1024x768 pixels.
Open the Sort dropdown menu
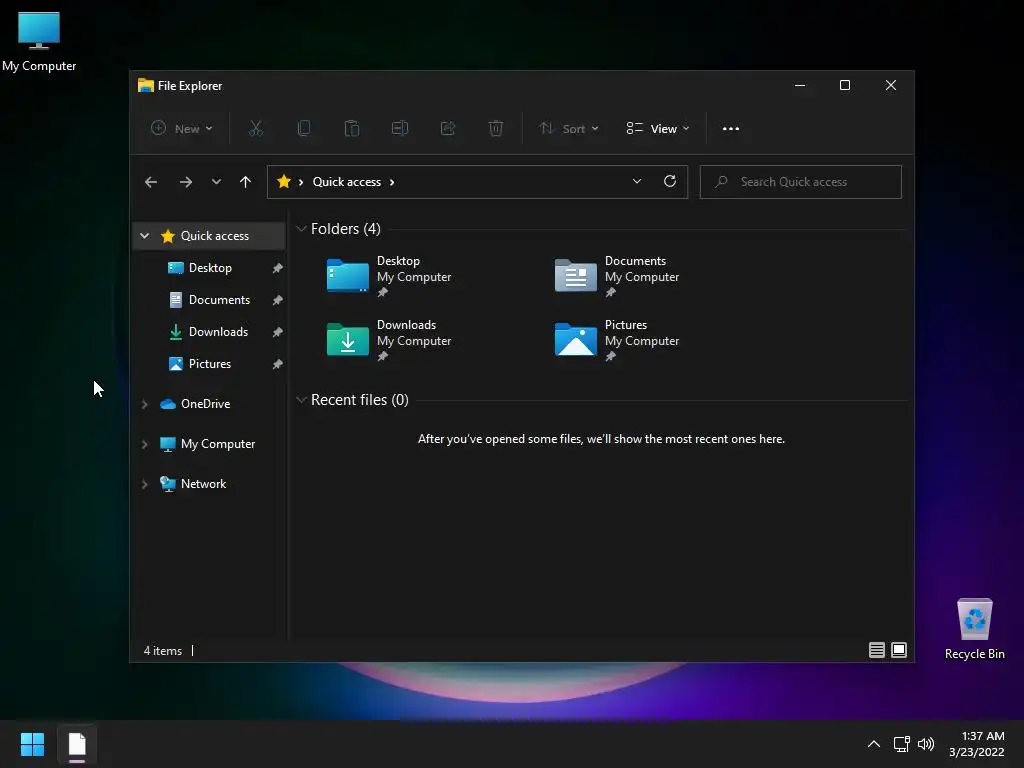[569, 129]
